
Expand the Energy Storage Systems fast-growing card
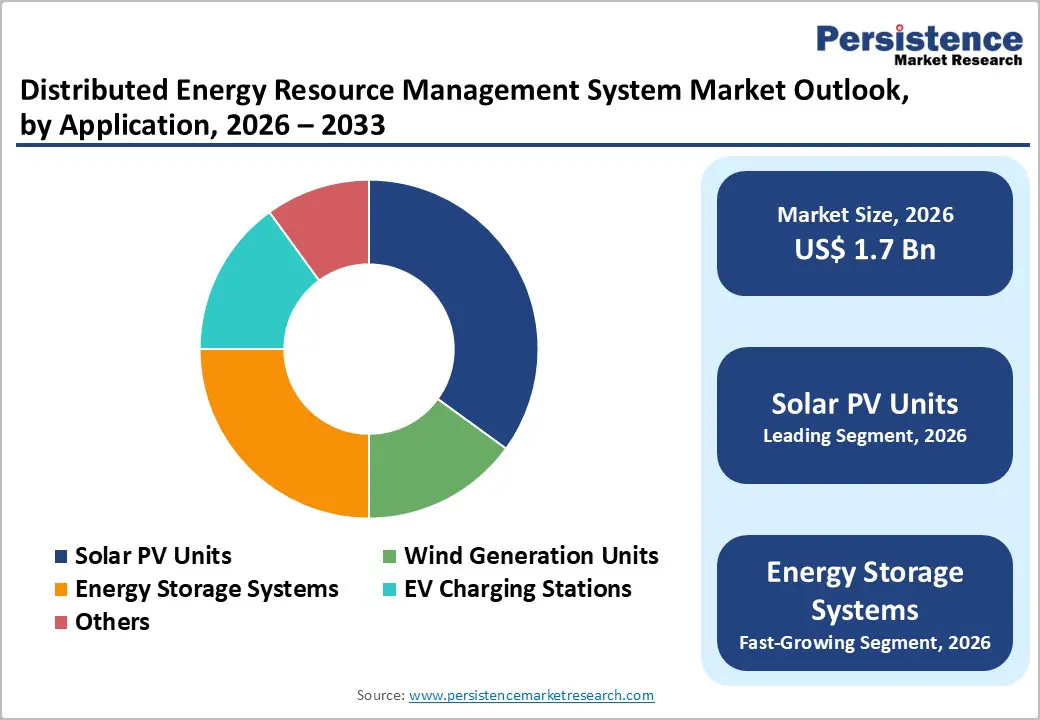[864, 604]
